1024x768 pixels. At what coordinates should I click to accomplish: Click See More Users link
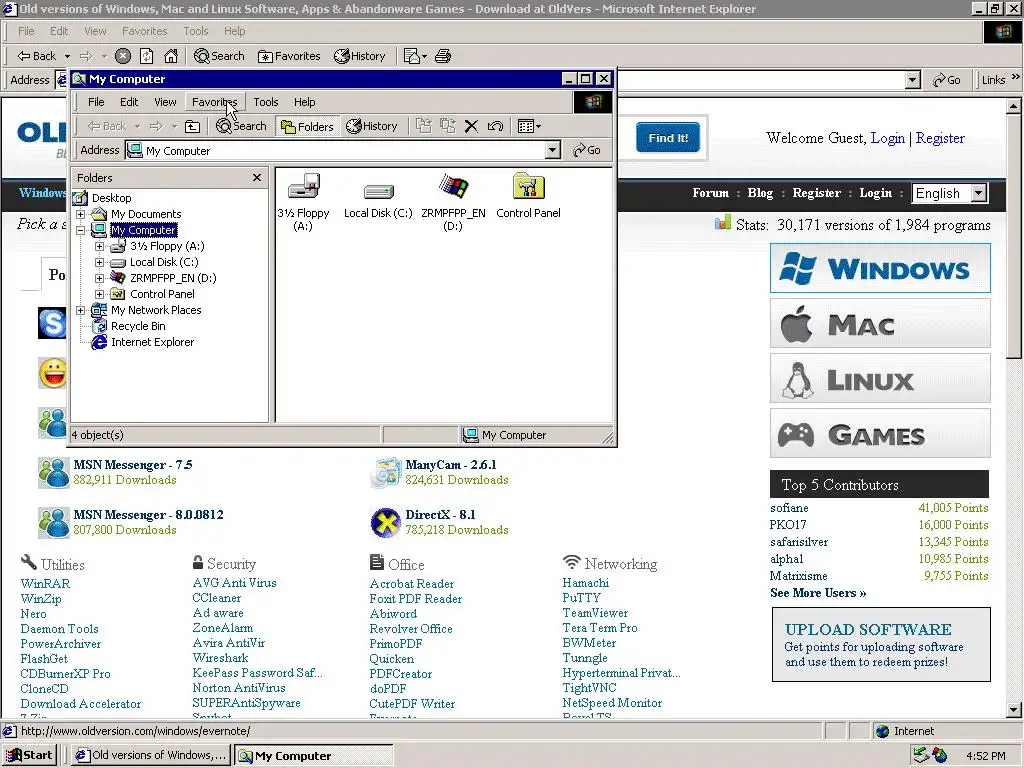pos(818,593)
